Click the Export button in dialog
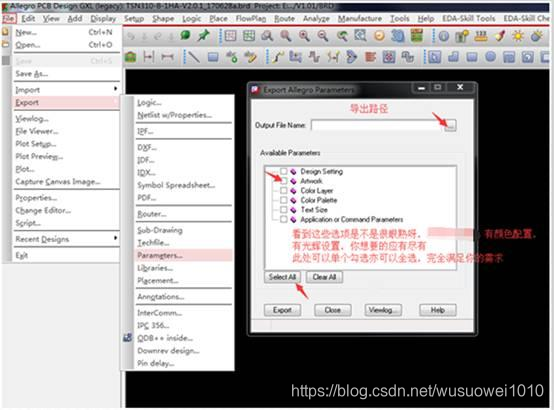 (282, 310)
